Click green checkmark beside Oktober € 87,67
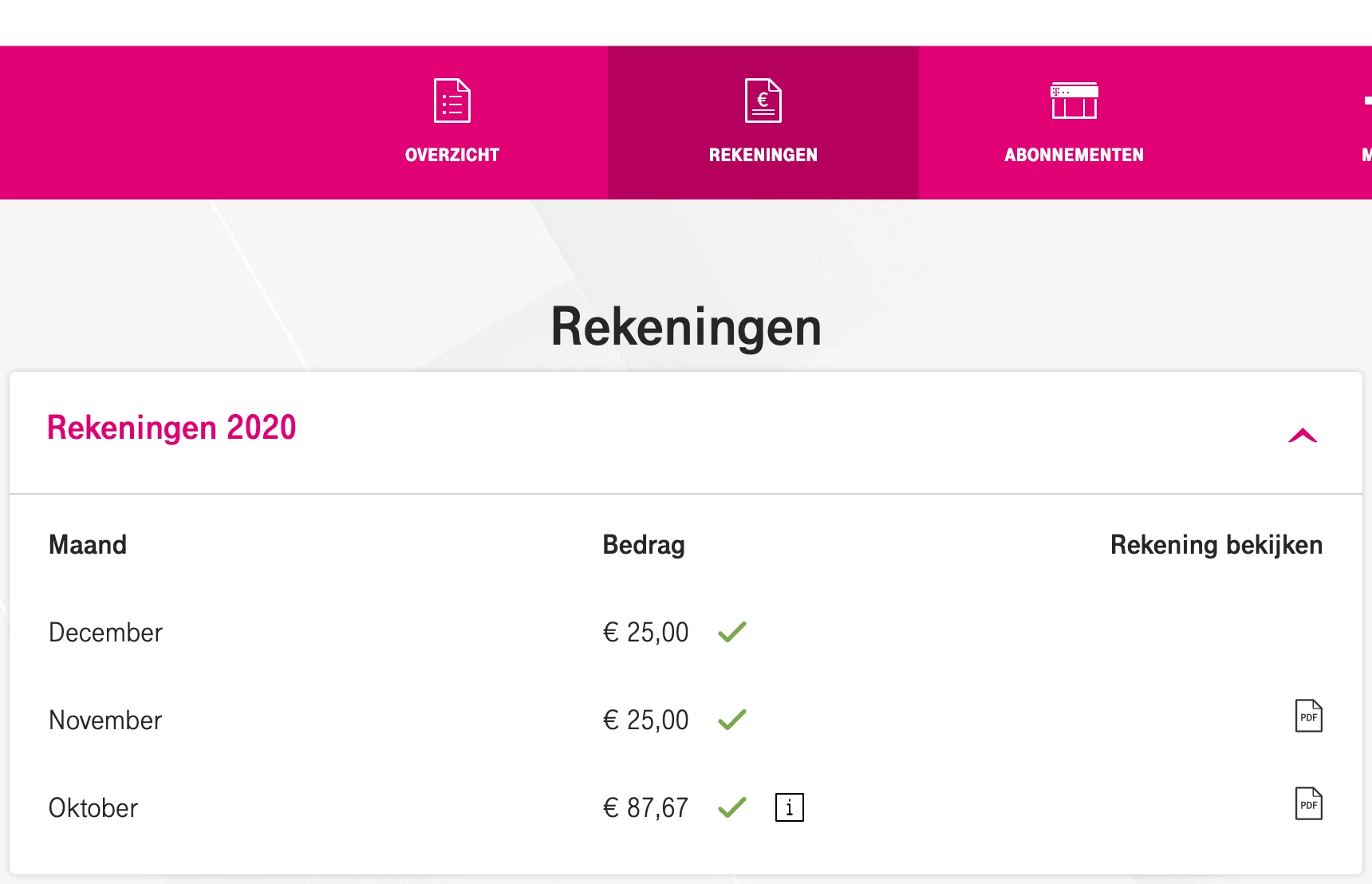Screen dimensions: 1372x884 (x=731, y=807)
